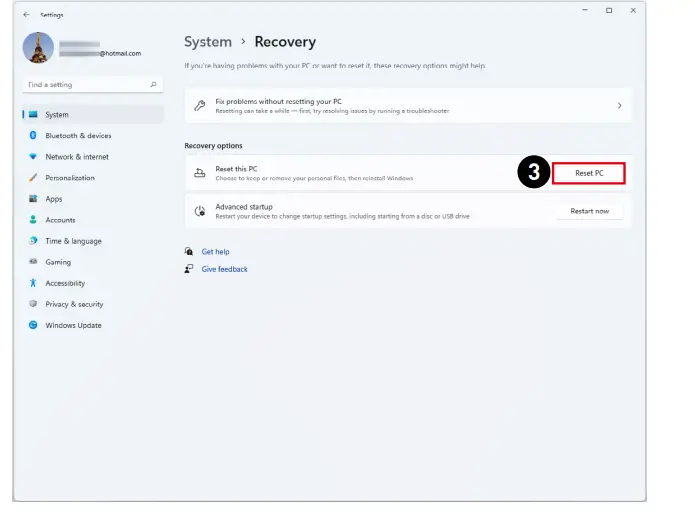Screen dimensions: 695x514
Task: Click the Time & language globe icon
Action: 33,241
